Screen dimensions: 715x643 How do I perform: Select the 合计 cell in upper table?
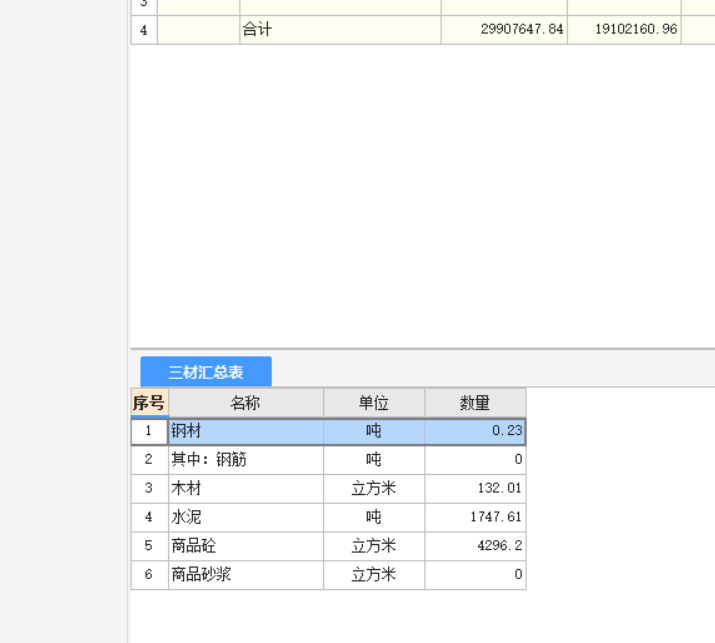(x=340, y=30)
